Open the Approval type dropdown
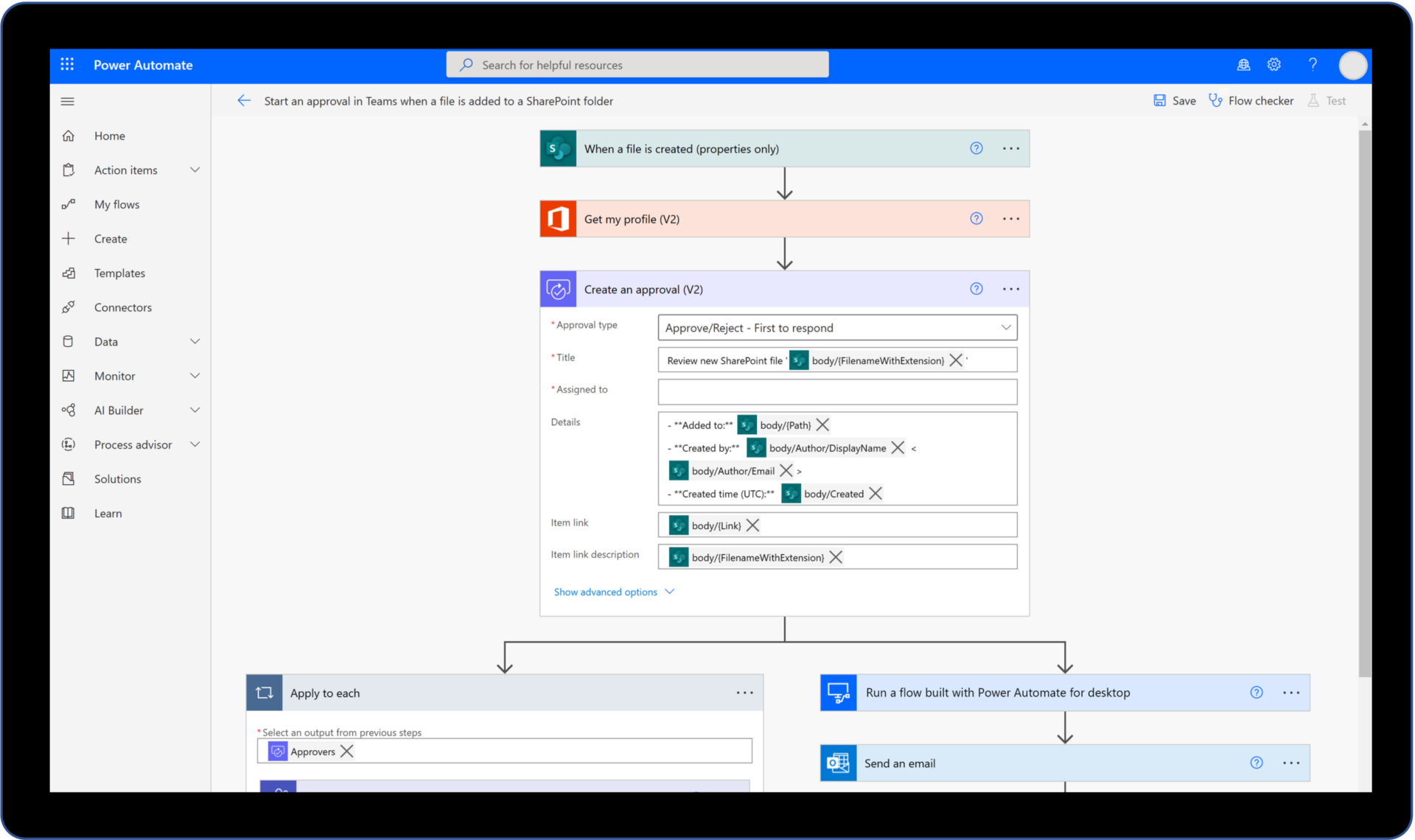The height and width of the screenshot is (840, 1415). [x=1006, y=327]
